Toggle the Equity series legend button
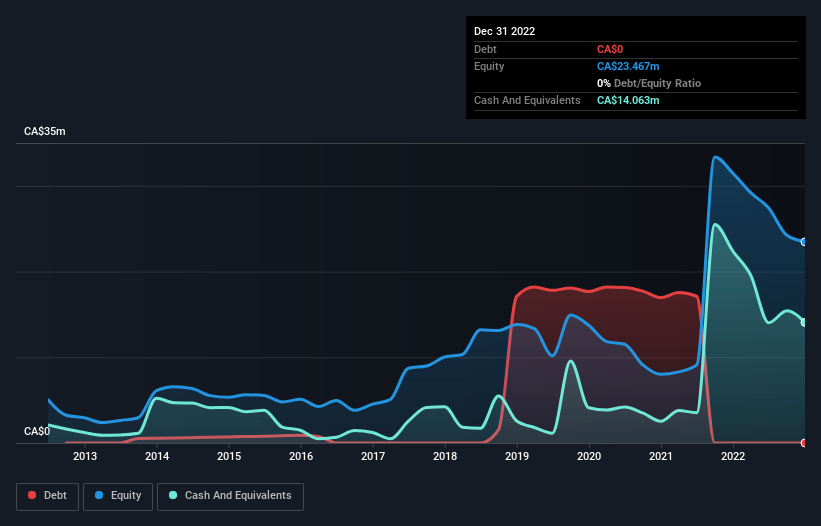The width and height of the screenshot is (821, 526). [x=118, y=496]
